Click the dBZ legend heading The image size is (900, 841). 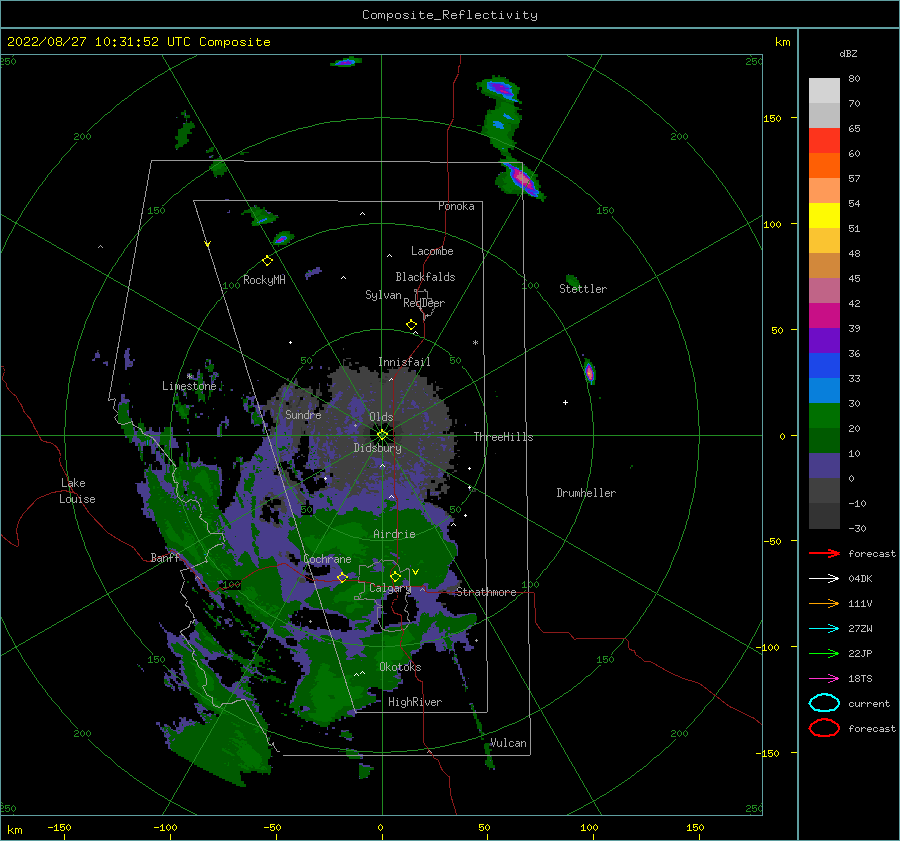tap(848, 53)
